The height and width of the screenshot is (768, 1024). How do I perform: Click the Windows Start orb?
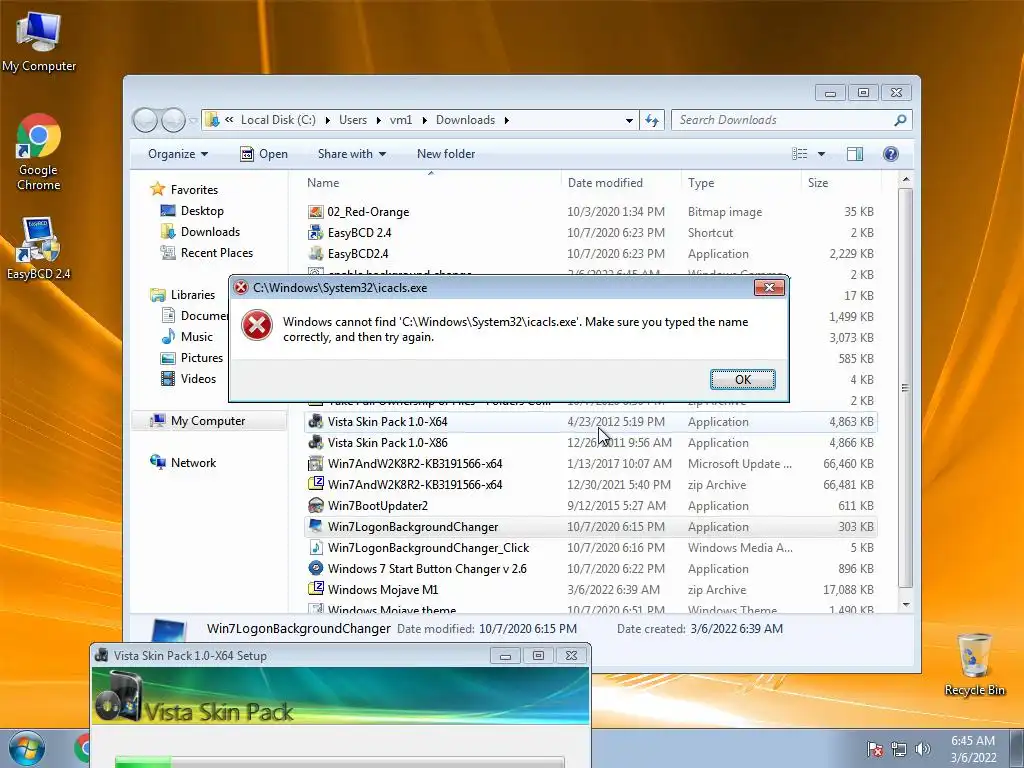click(27, 748)
